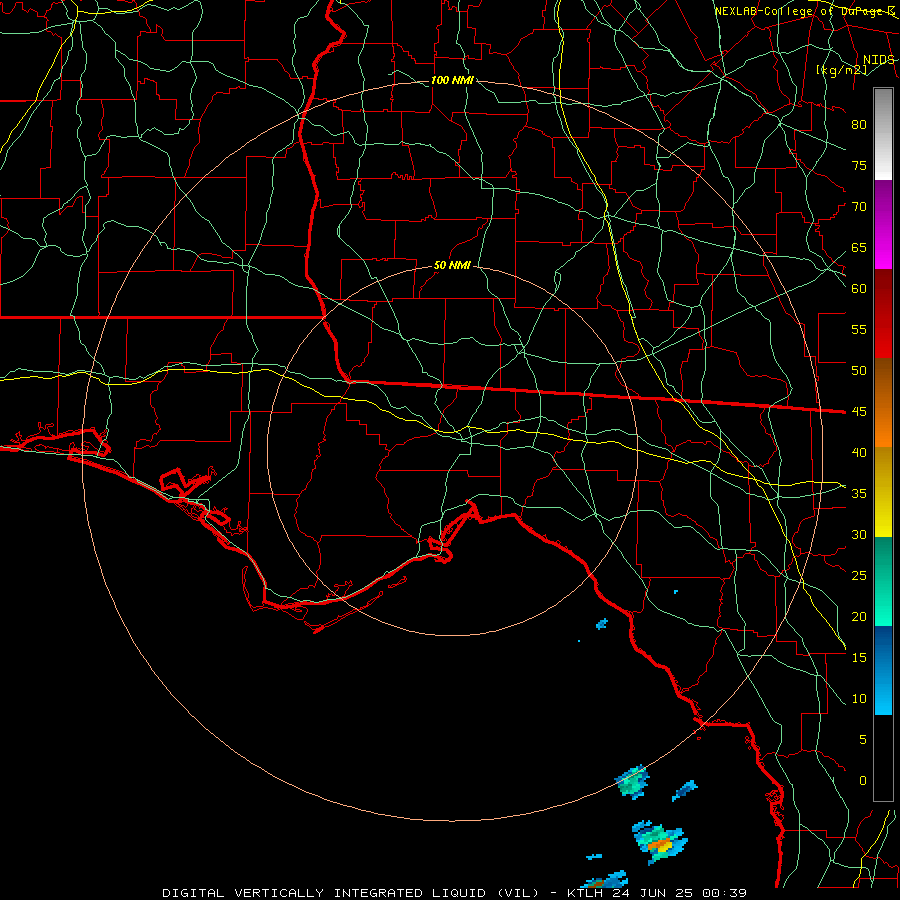Image resolution: width=900 pixels, height=900 pixels.
Task: Click the '80' value on the scale
Action: pyautogui.click(x=859, y=125)
